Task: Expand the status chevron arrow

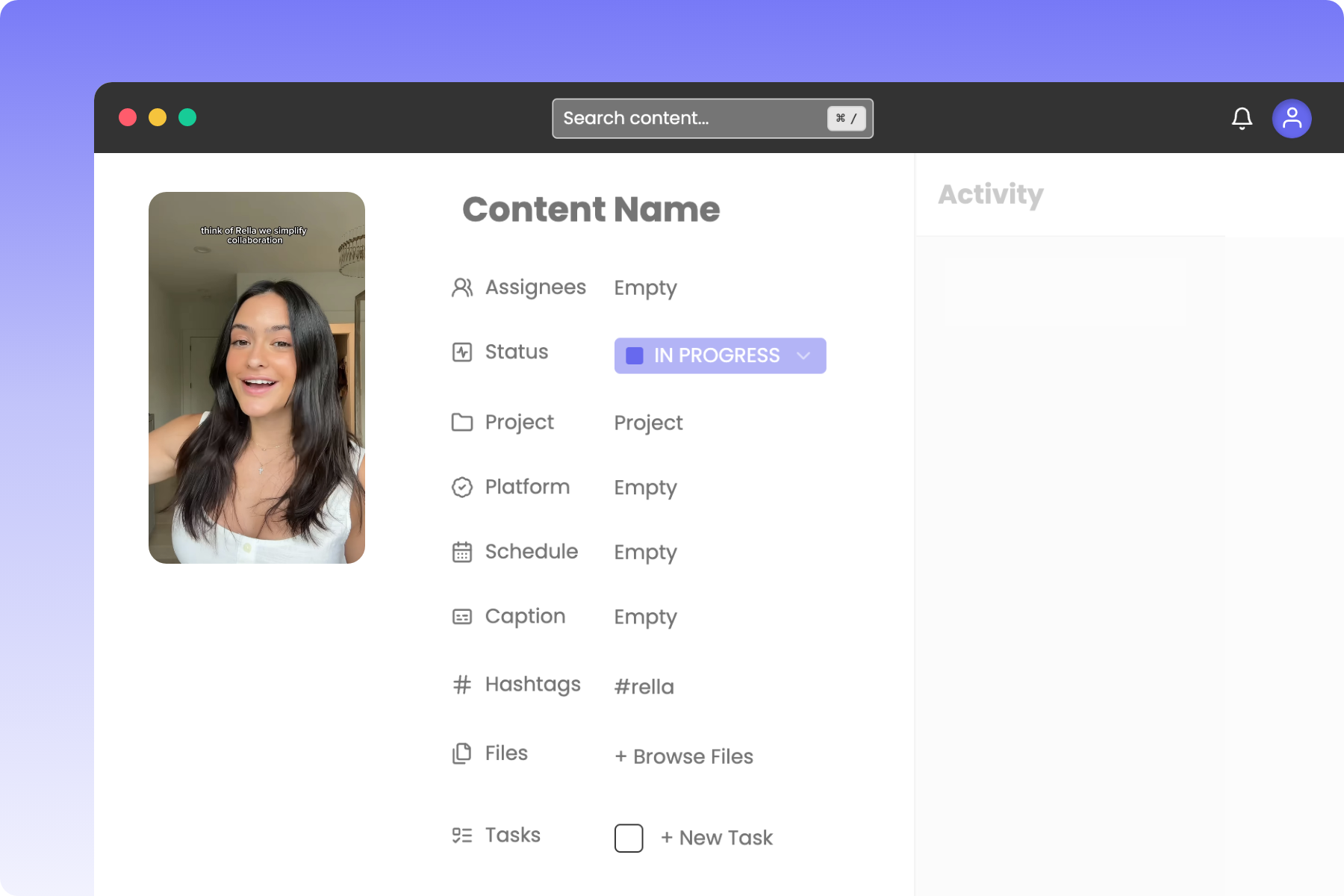Action: [x=803, y=355]
